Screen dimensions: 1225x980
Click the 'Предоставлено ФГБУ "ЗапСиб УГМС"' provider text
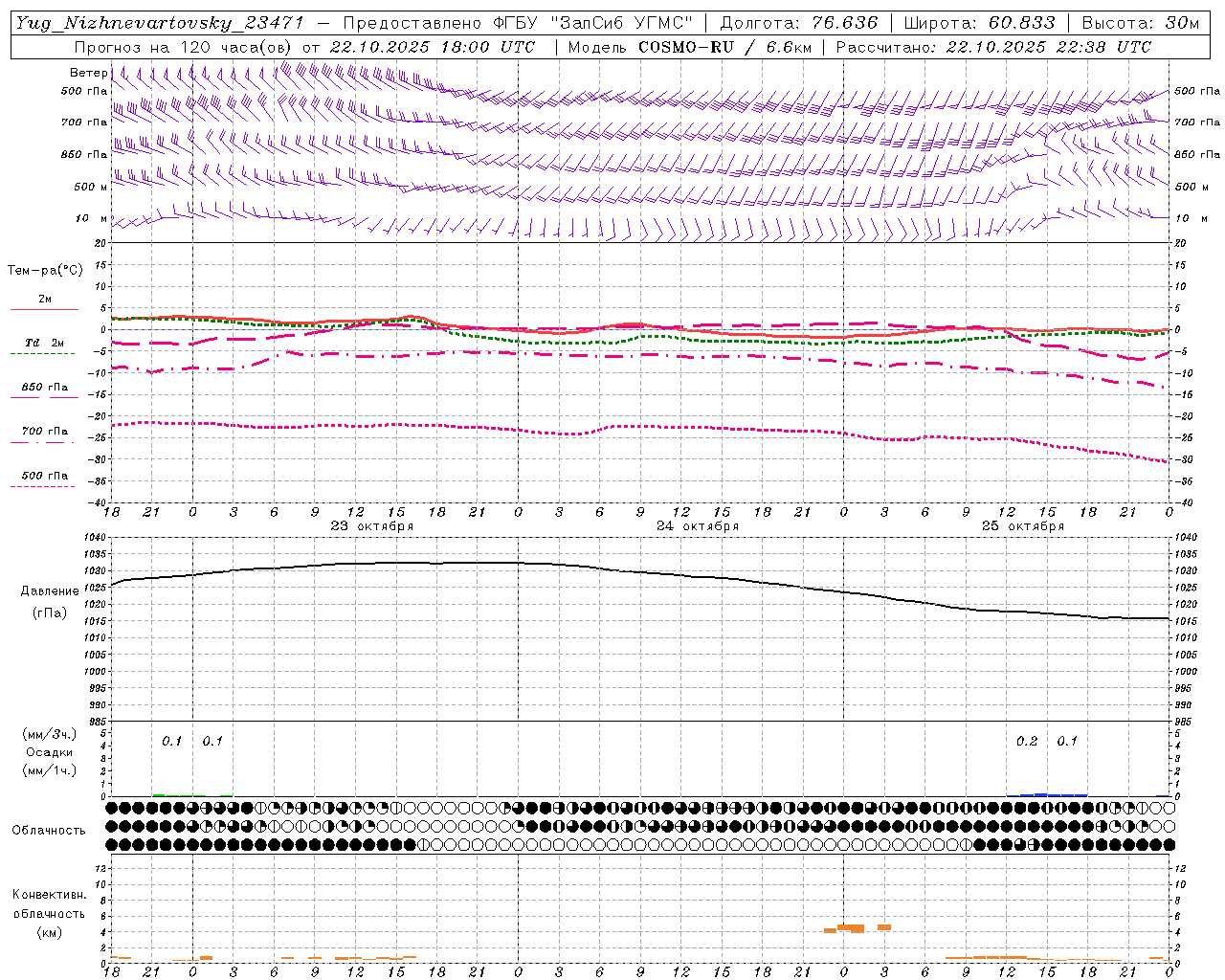pyautogui.click(x=518, y=23)
